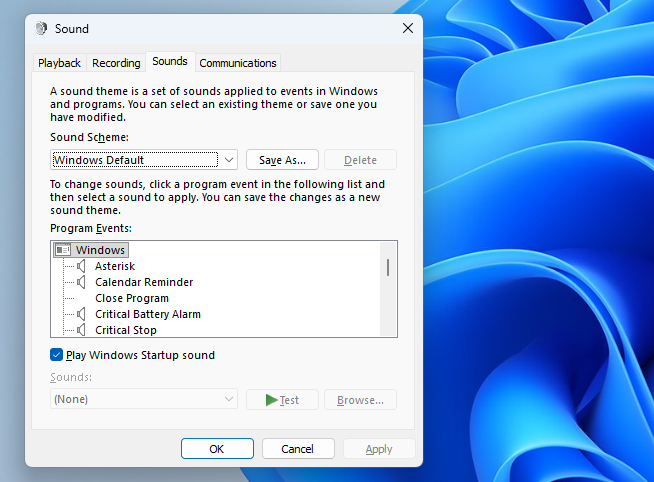
Task: Select the Close Program event
Action: [132, 298]
